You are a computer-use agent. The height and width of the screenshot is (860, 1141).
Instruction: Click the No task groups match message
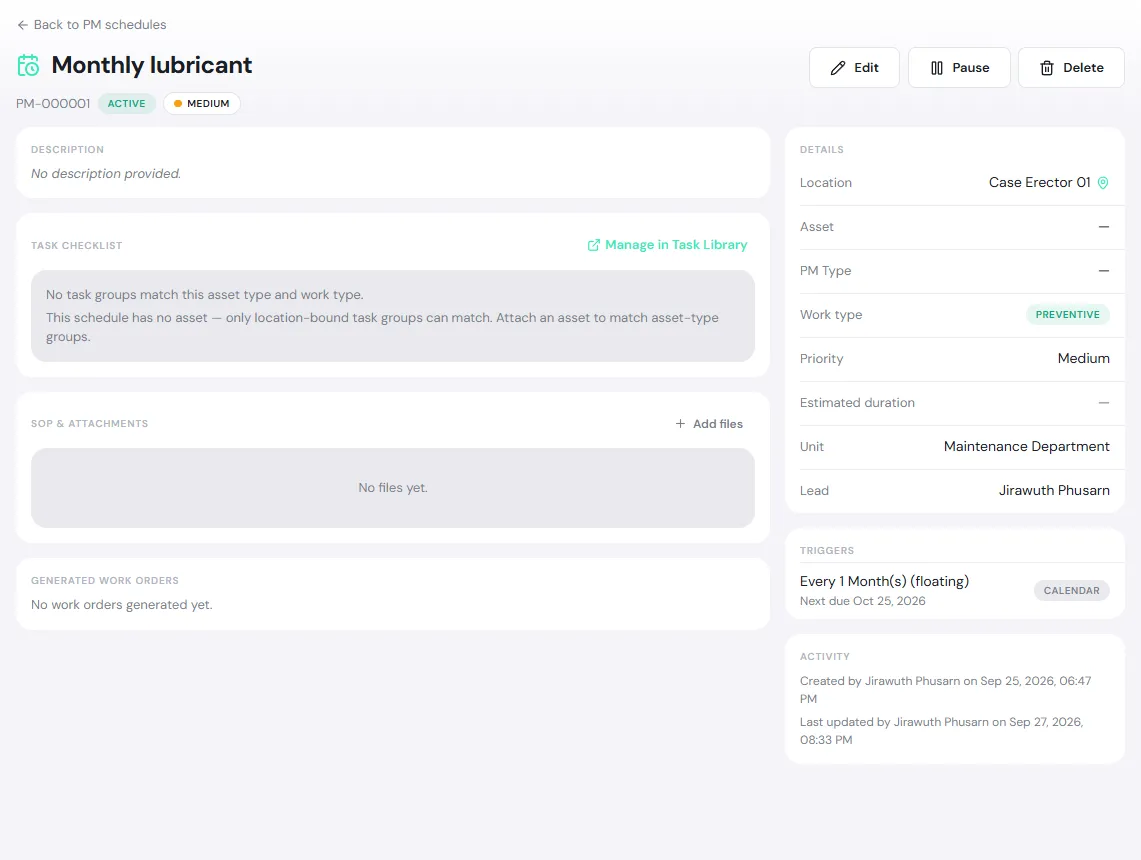click(x=204, y=295)
